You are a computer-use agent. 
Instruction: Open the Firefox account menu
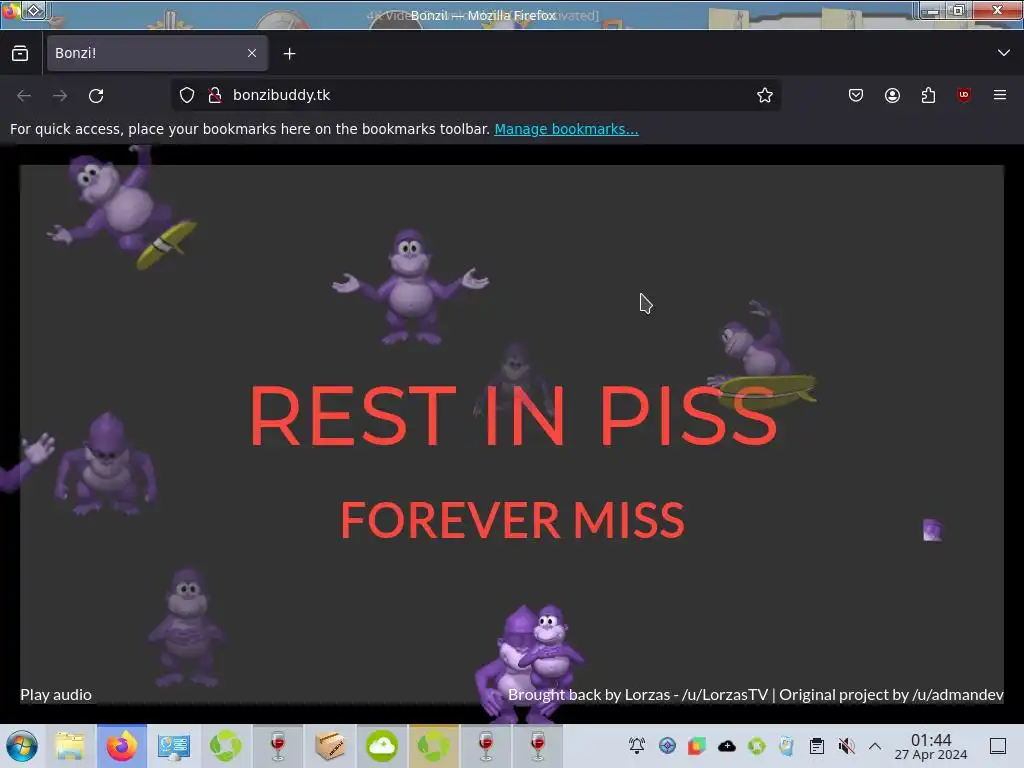tap(892, 95)
